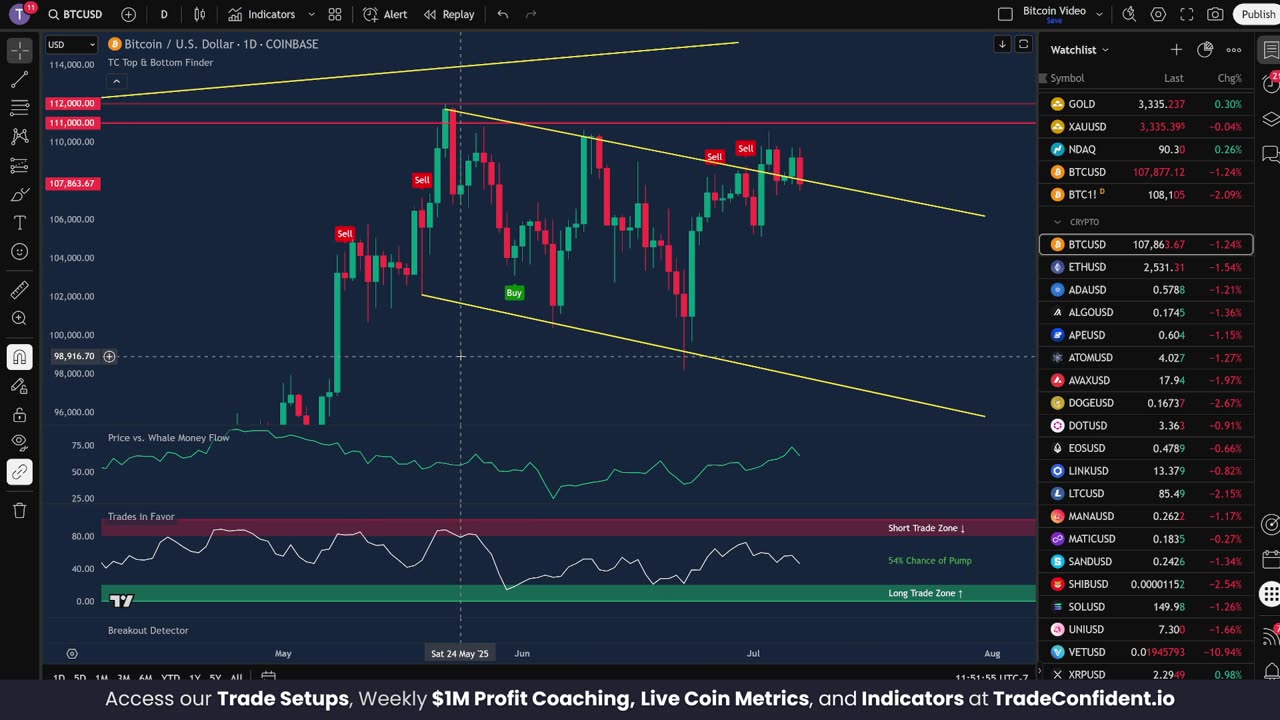This screenshot has width=1280, height=720.
Task: Undo the last chart action
Action: point(503,14)
